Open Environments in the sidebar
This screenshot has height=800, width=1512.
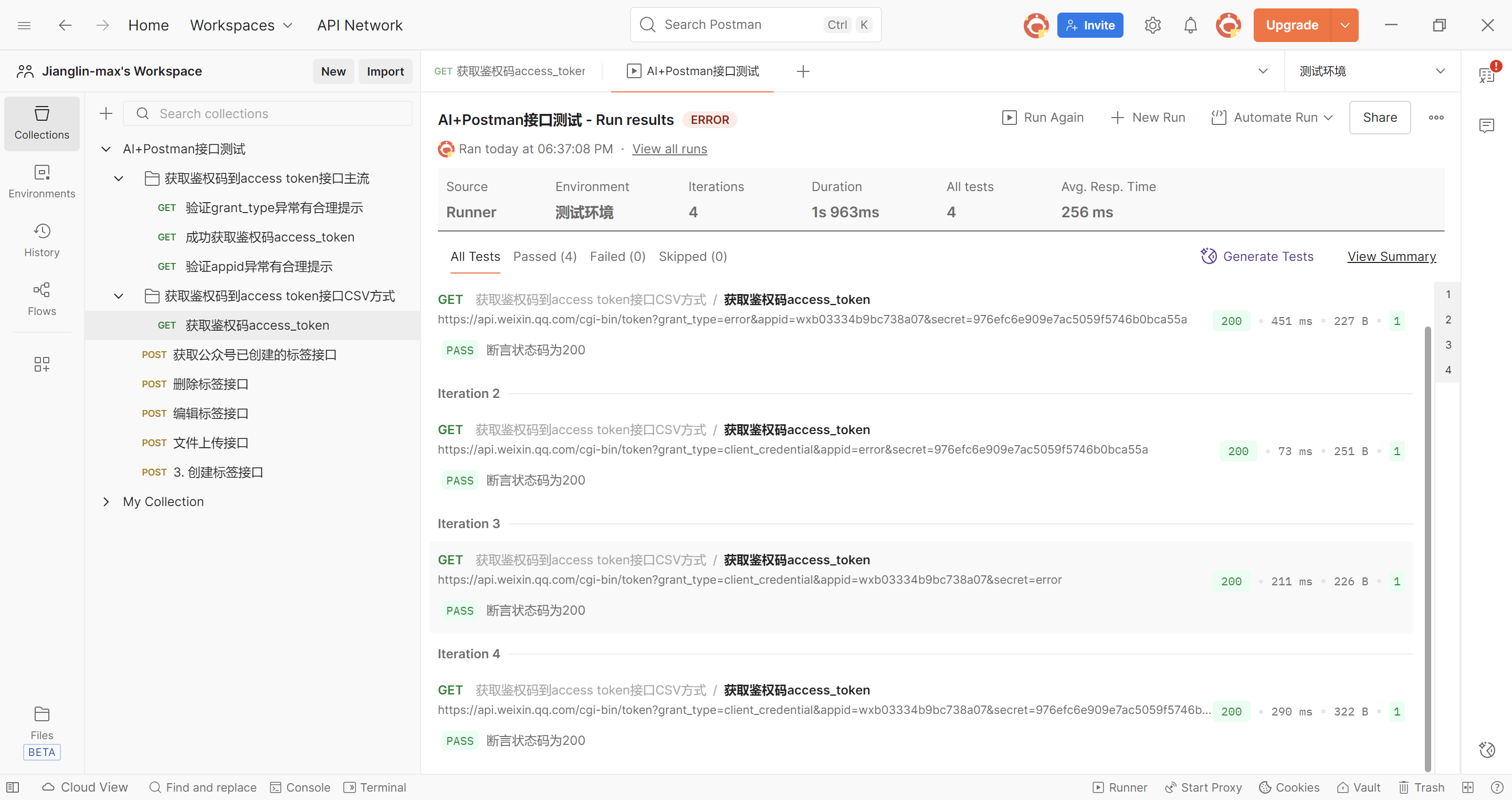coord(41,182)
